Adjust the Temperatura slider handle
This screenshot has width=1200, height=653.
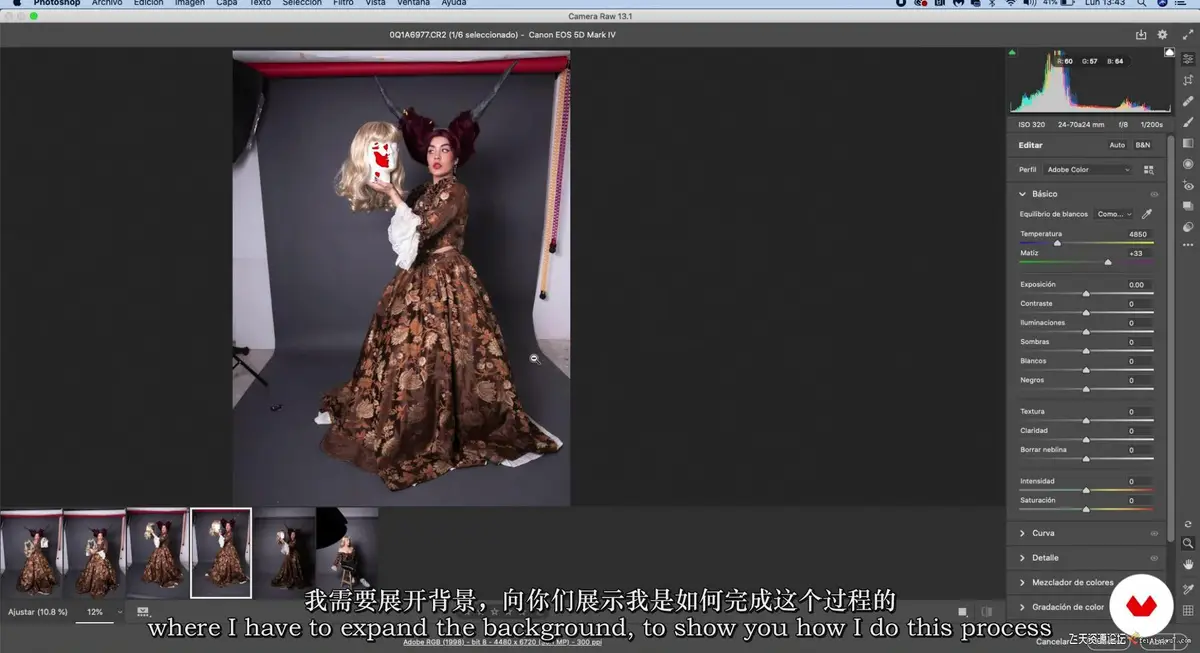coord(1057,243)
